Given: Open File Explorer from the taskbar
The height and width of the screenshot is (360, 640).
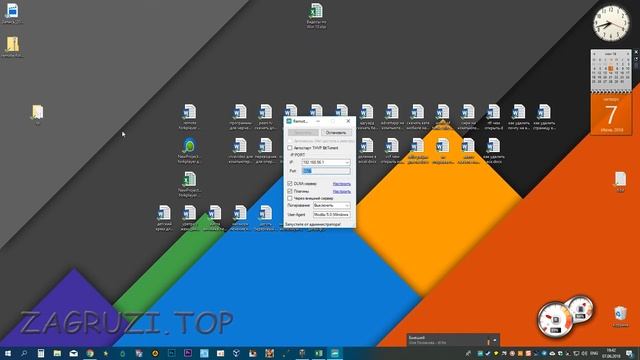Looking at the screenshot, I should point(57,353).
